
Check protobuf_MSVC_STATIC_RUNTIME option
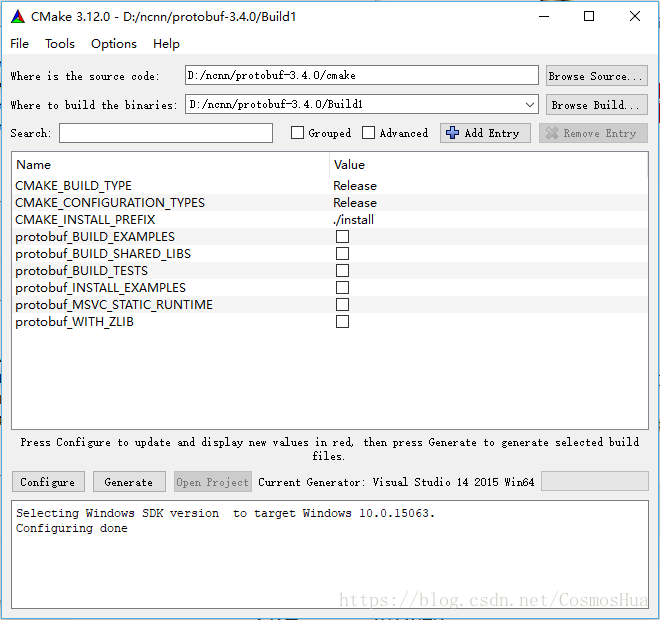[342, 304]
